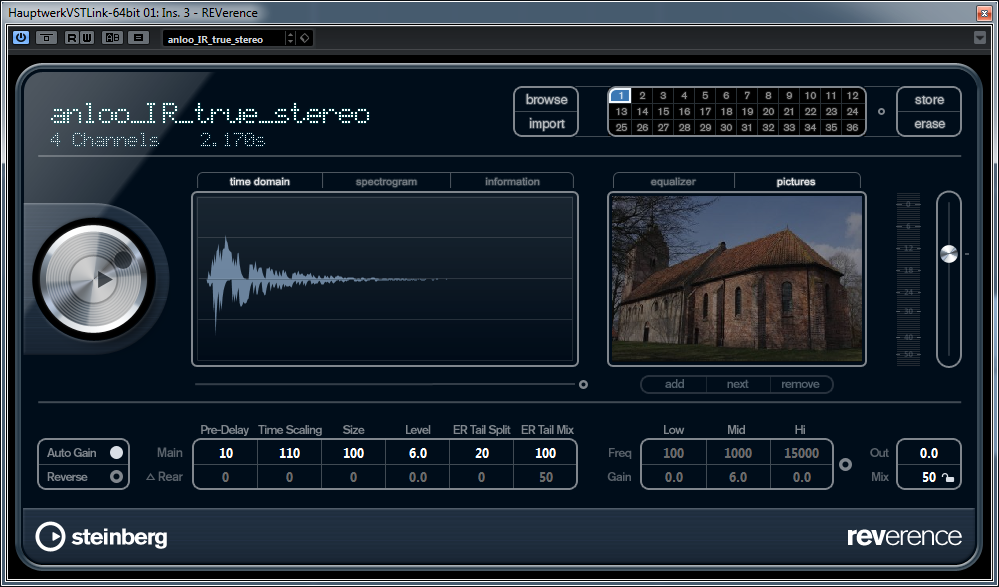Click the Write automation W icon
Viewport: 999px width, 587px height.
point(87,38)
